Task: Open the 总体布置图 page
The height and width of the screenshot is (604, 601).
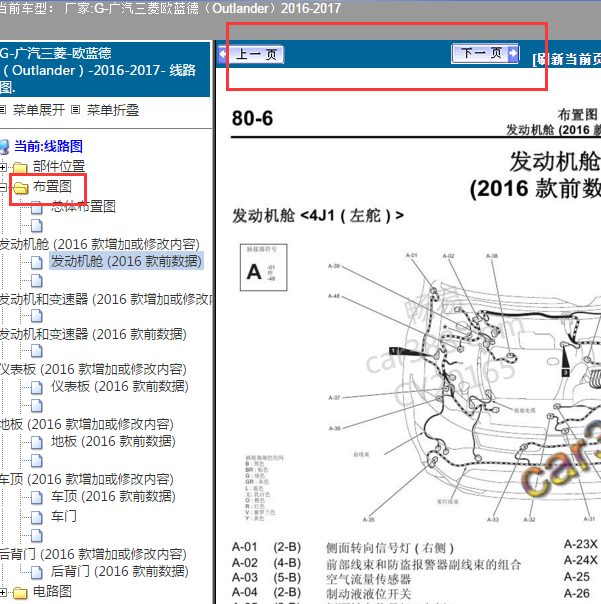Action: click(x=83, y=206)
